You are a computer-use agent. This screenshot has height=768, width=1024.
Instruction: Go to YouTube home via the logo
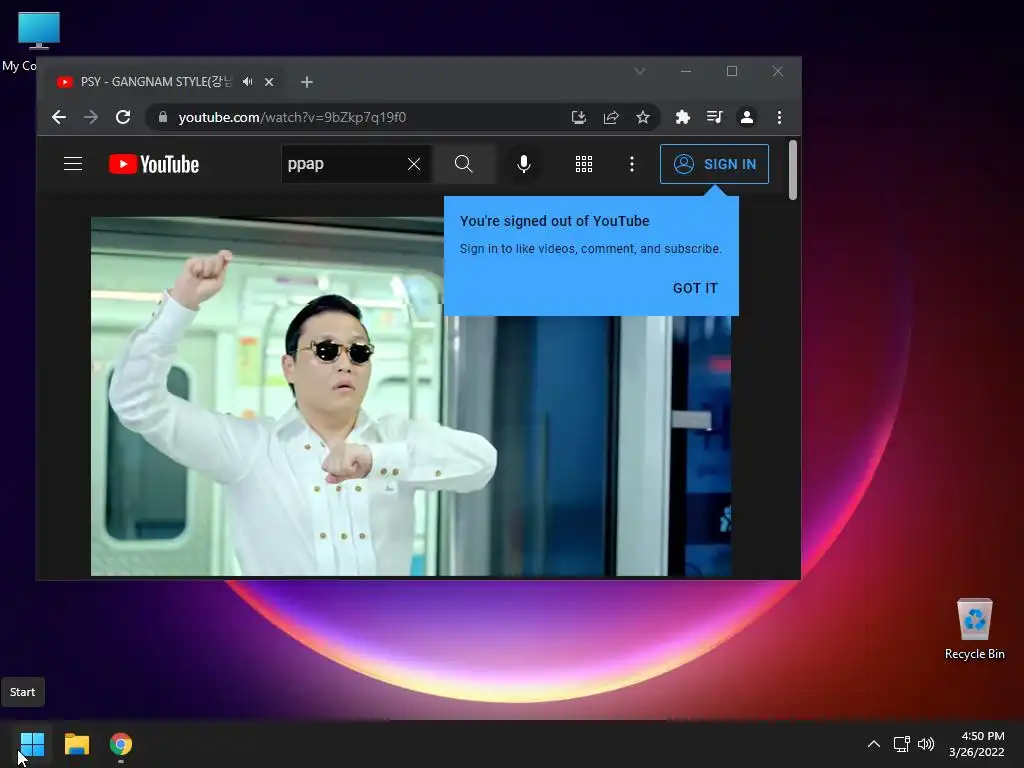tap(154, 164)
